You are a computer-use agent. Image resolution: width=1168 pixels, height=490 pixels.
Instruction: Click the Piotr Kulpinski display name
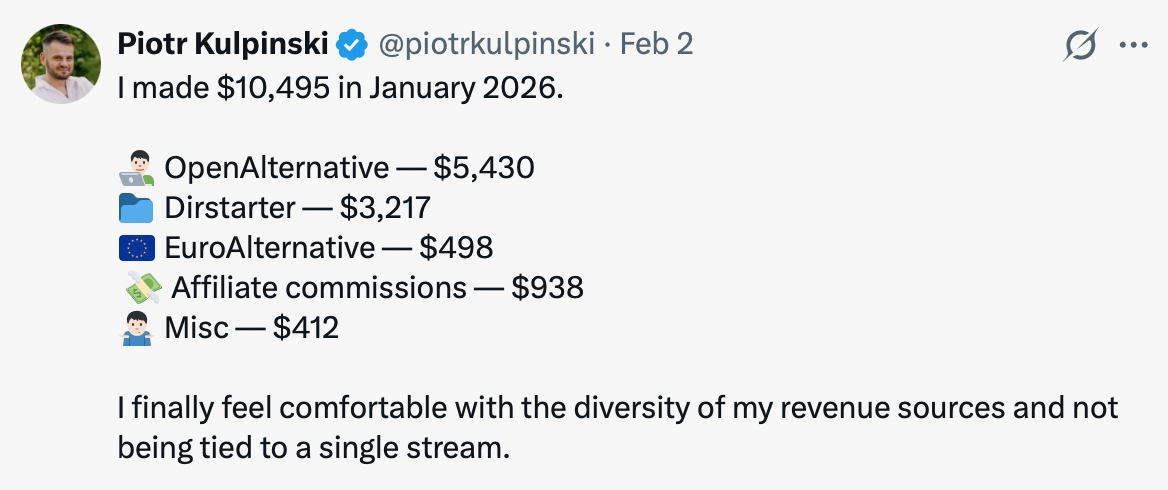point(223,44)
